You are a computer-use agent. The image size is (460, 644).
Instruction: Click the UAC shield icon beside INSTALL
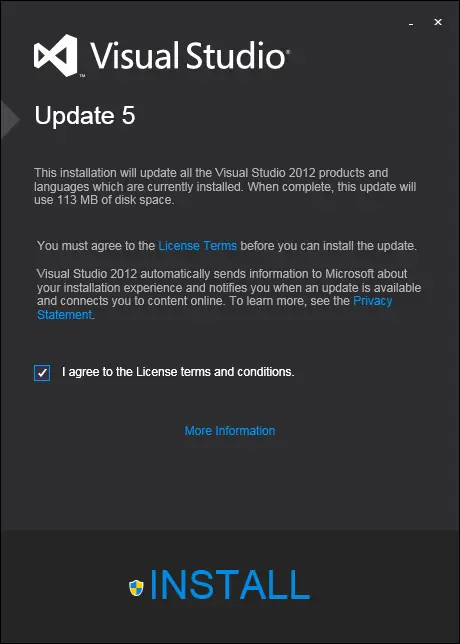[x=136, y=587]
